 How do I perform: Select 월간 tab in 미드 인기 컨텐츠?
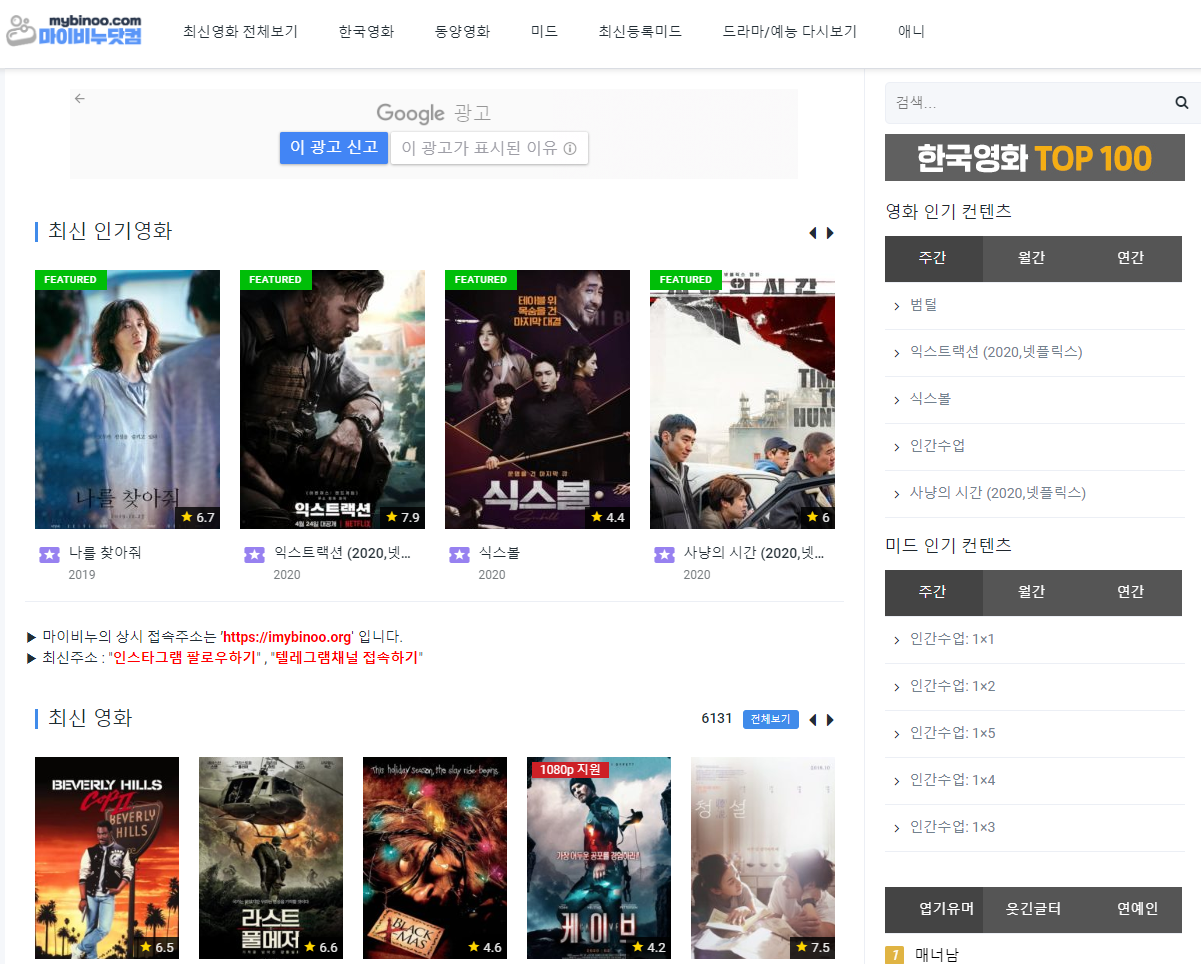click(x=1032, y=592)
